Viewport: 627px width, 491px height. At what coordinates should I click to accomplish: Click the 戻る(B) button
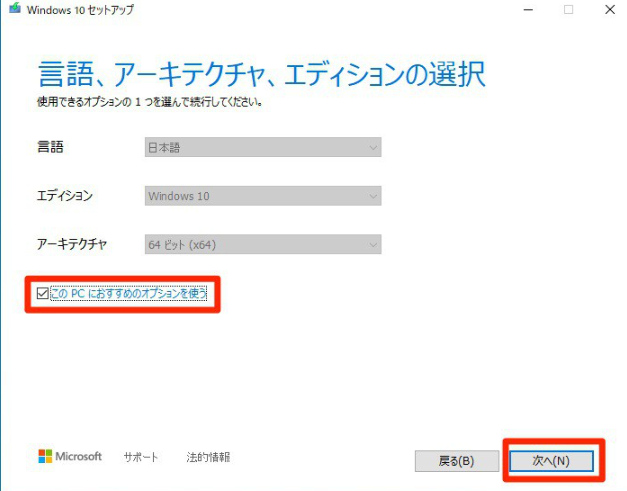[x=457, y=461]
